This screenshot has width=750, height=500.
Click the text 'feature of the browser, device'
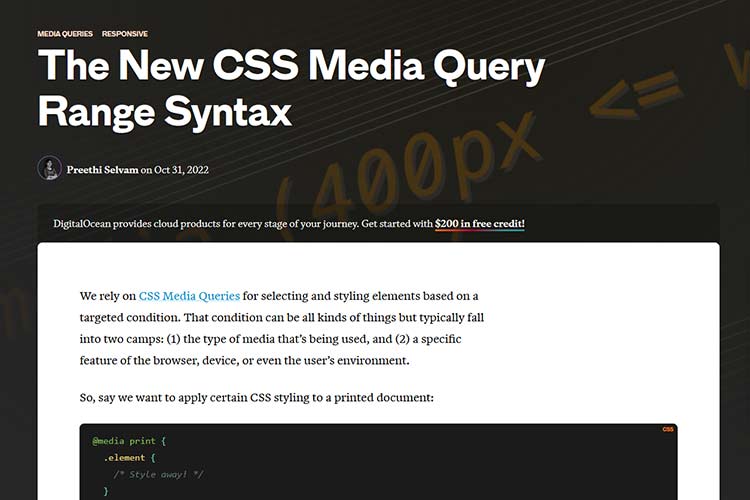click(170, 361)
